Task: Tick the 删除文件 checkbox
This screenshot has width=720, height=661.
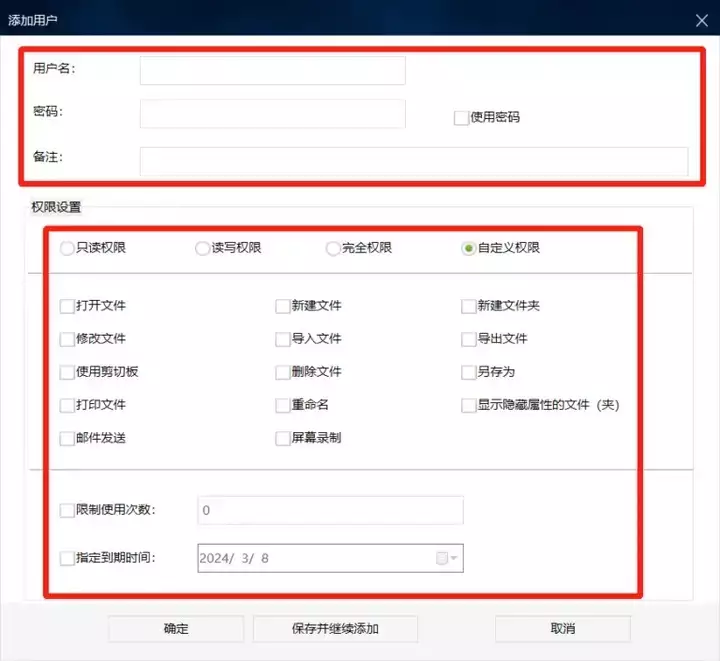Action: coord(282,372)
